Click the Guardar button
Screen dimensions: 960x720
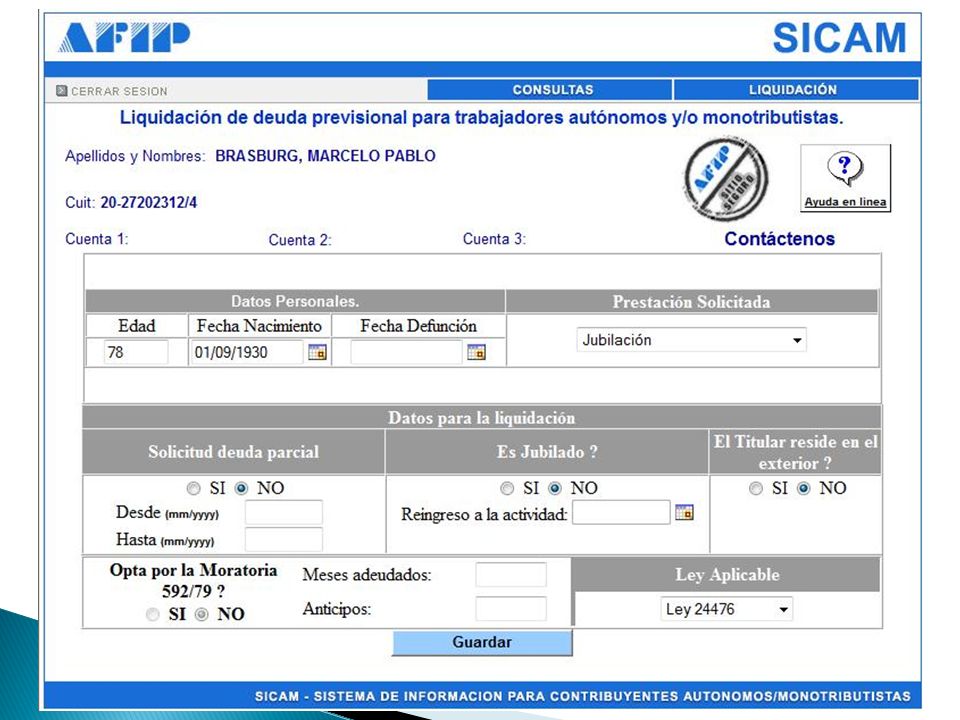[x=482, y=642]
